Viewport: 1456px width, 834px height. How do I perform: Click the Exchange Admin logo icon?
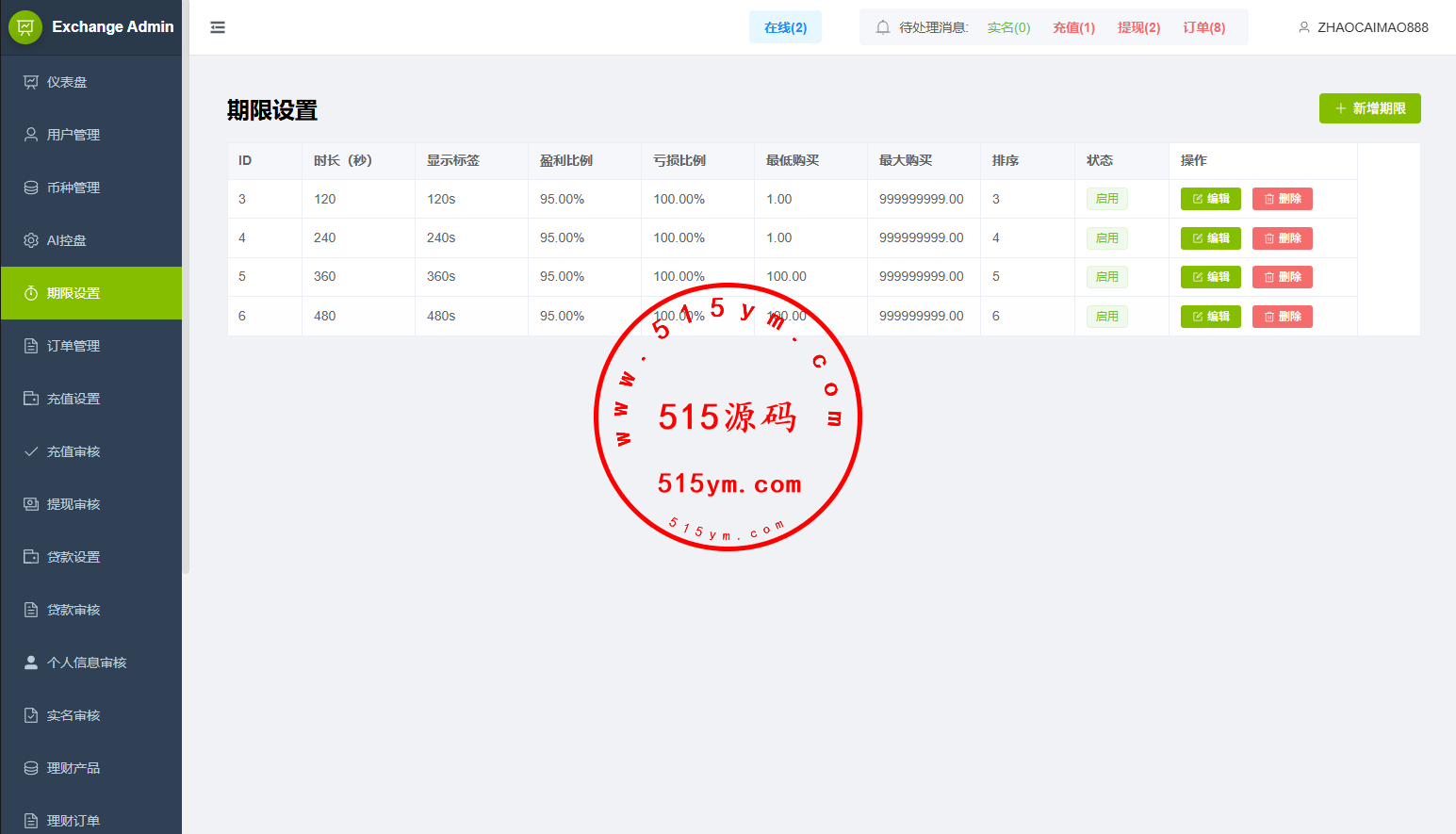pyautogui.click(x=25, y=27)
